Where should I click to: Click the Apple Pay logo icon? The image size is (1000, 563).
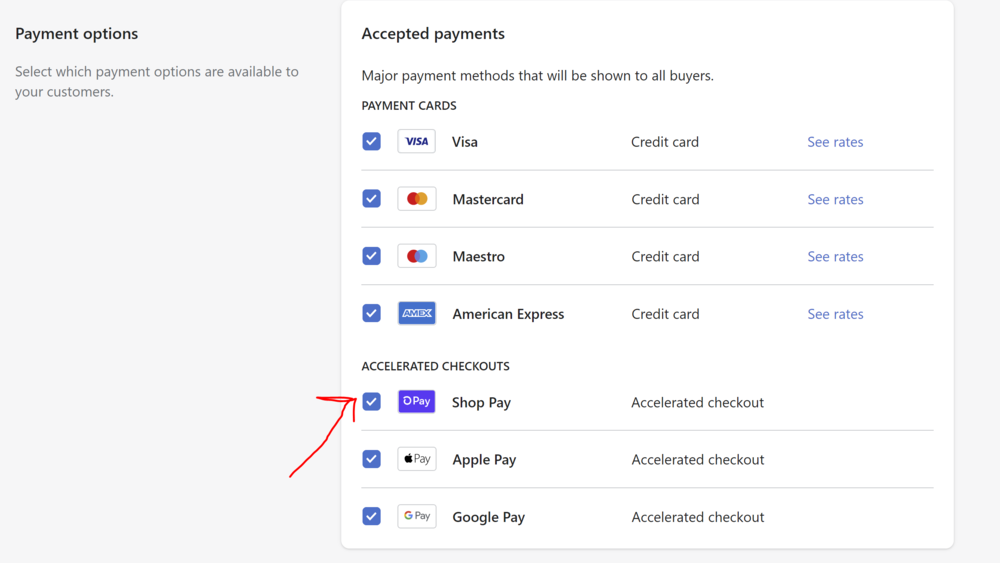click(x=416, y=459)
